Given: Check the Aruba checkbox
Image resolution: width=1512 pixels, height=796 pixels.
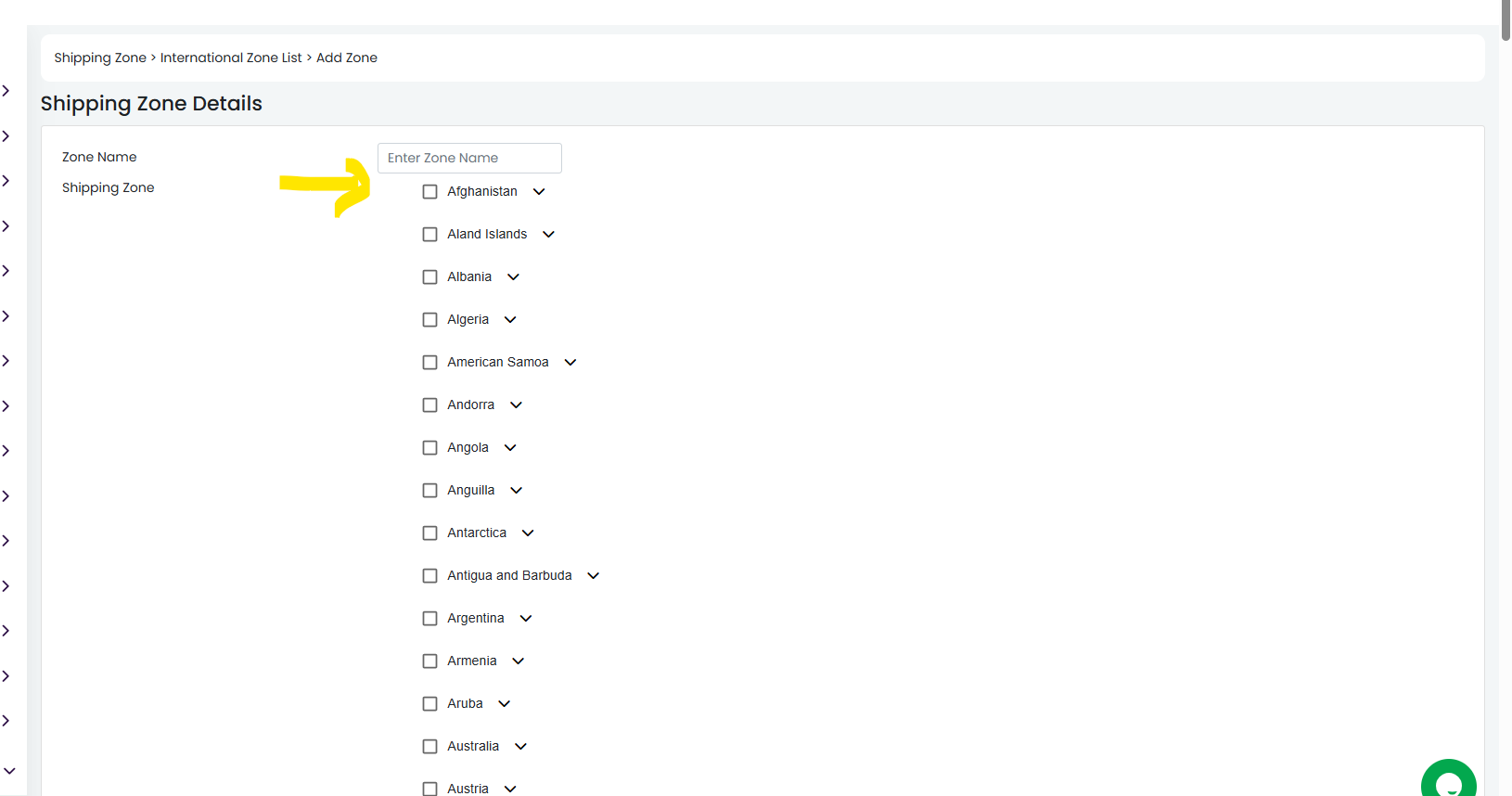Looking at the screenshot, I should (x=429, y=704).
